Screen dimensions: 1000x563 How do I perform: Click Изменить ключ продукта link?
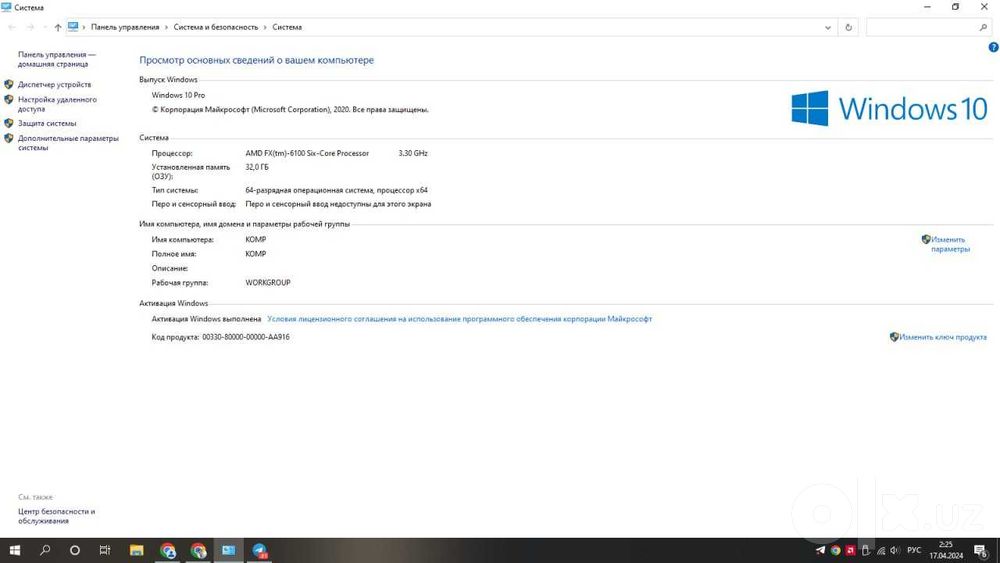point(943,337)
